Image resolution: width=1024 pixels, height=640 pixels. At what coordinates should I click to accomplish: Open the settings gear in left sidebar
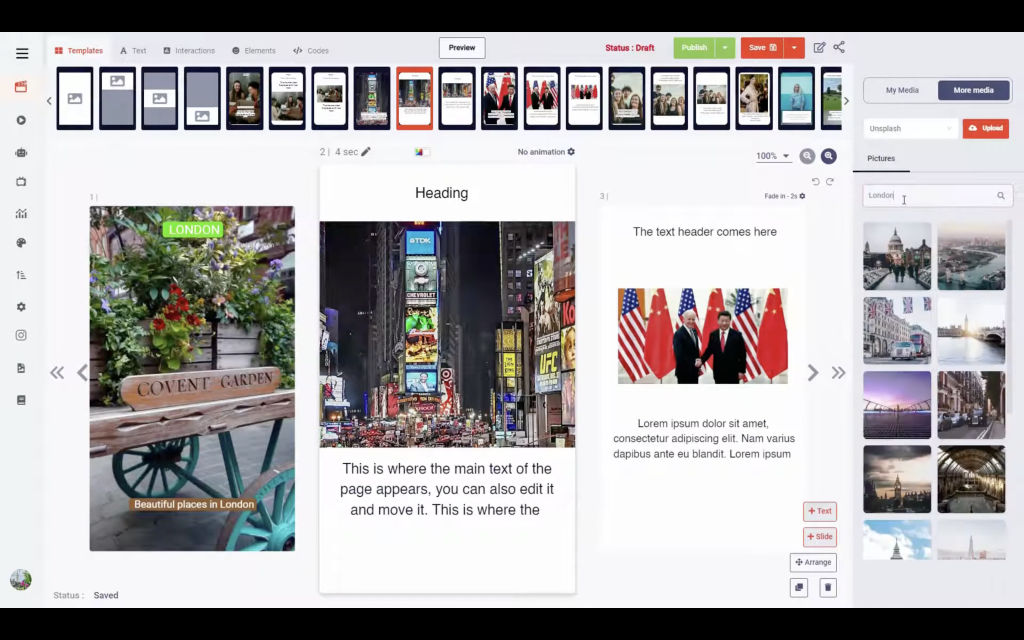21,306
